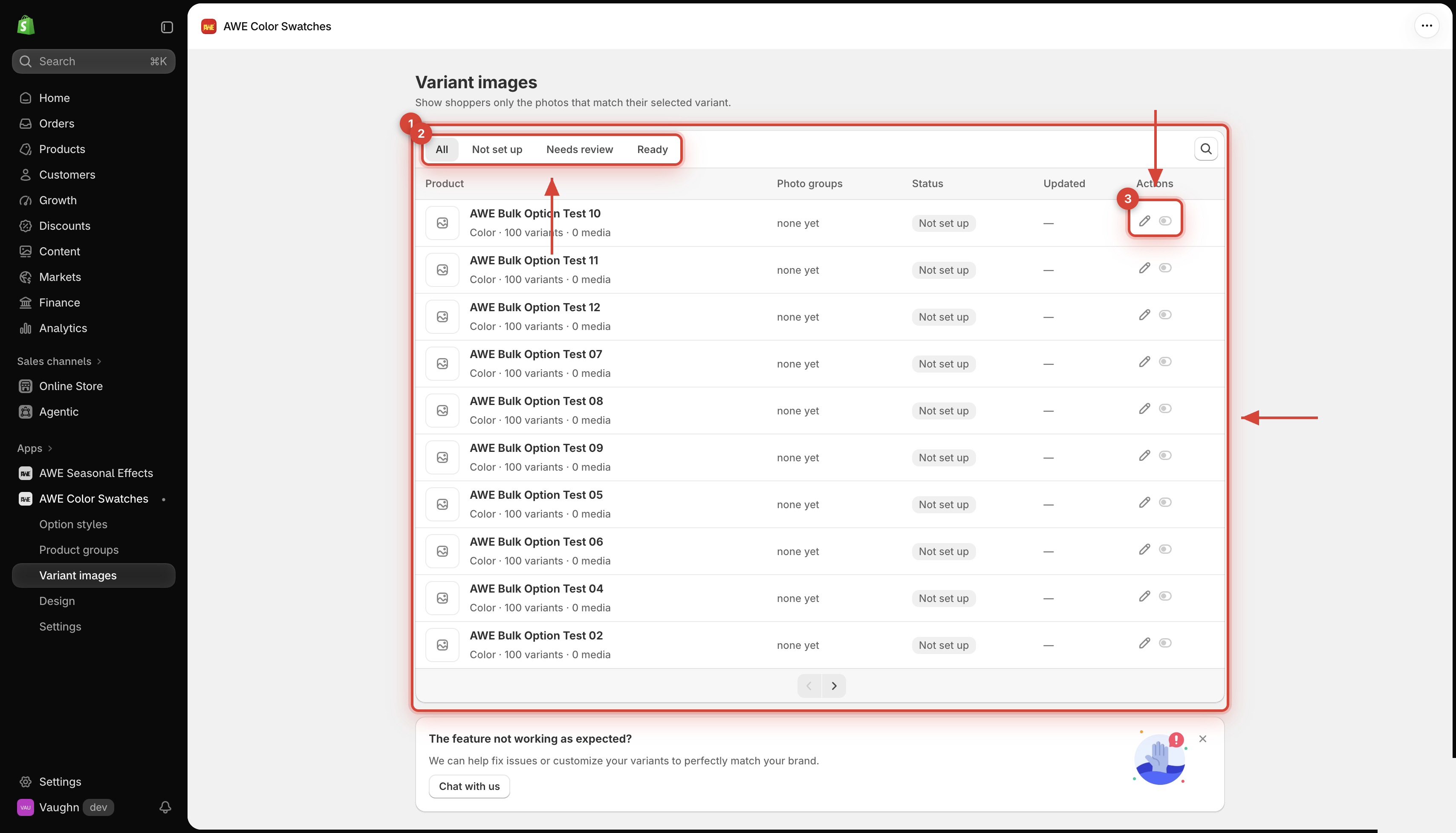
Task: Open thumbnail of AWE Bulk Option Test 09
Action: [x=442, y=457]
